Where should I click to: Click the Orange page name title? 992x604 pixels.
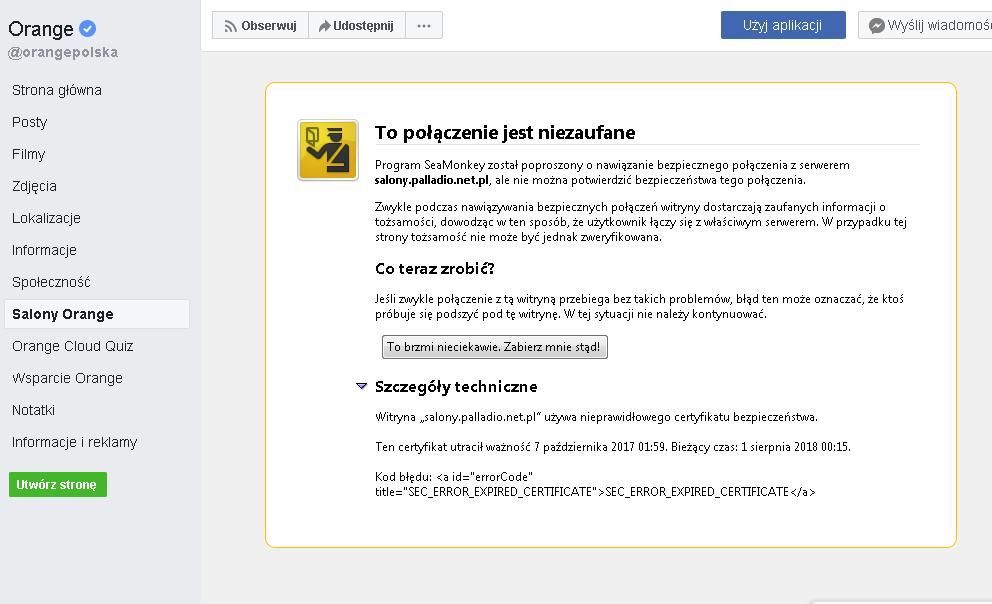point(40,29)
